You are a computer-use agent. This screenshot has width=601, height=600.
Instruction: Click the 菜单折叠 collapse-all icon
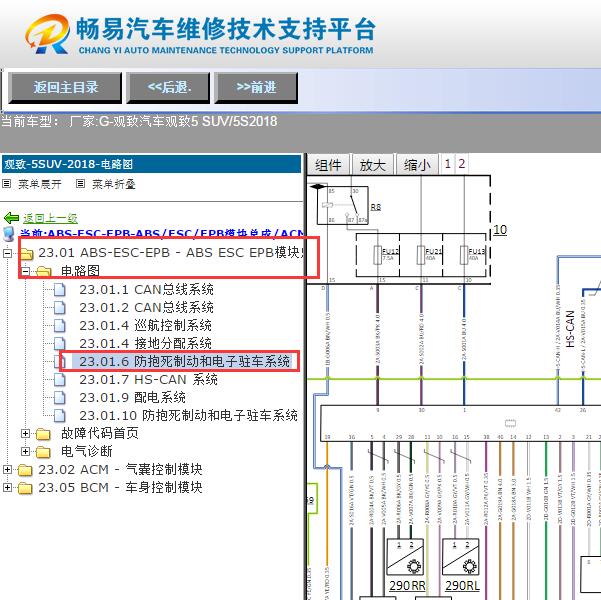click(x=80, y=184)
